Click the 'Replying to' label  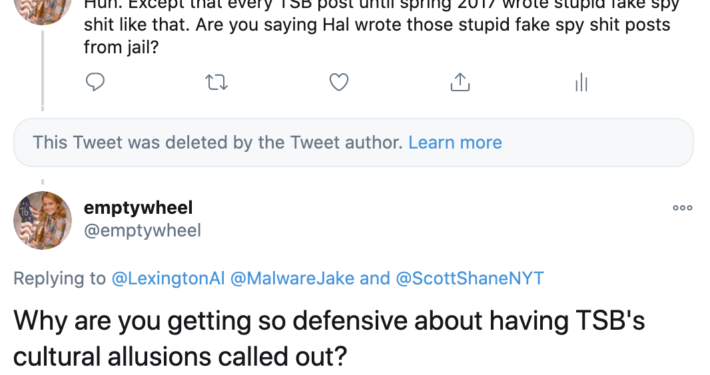coord(59,278)
